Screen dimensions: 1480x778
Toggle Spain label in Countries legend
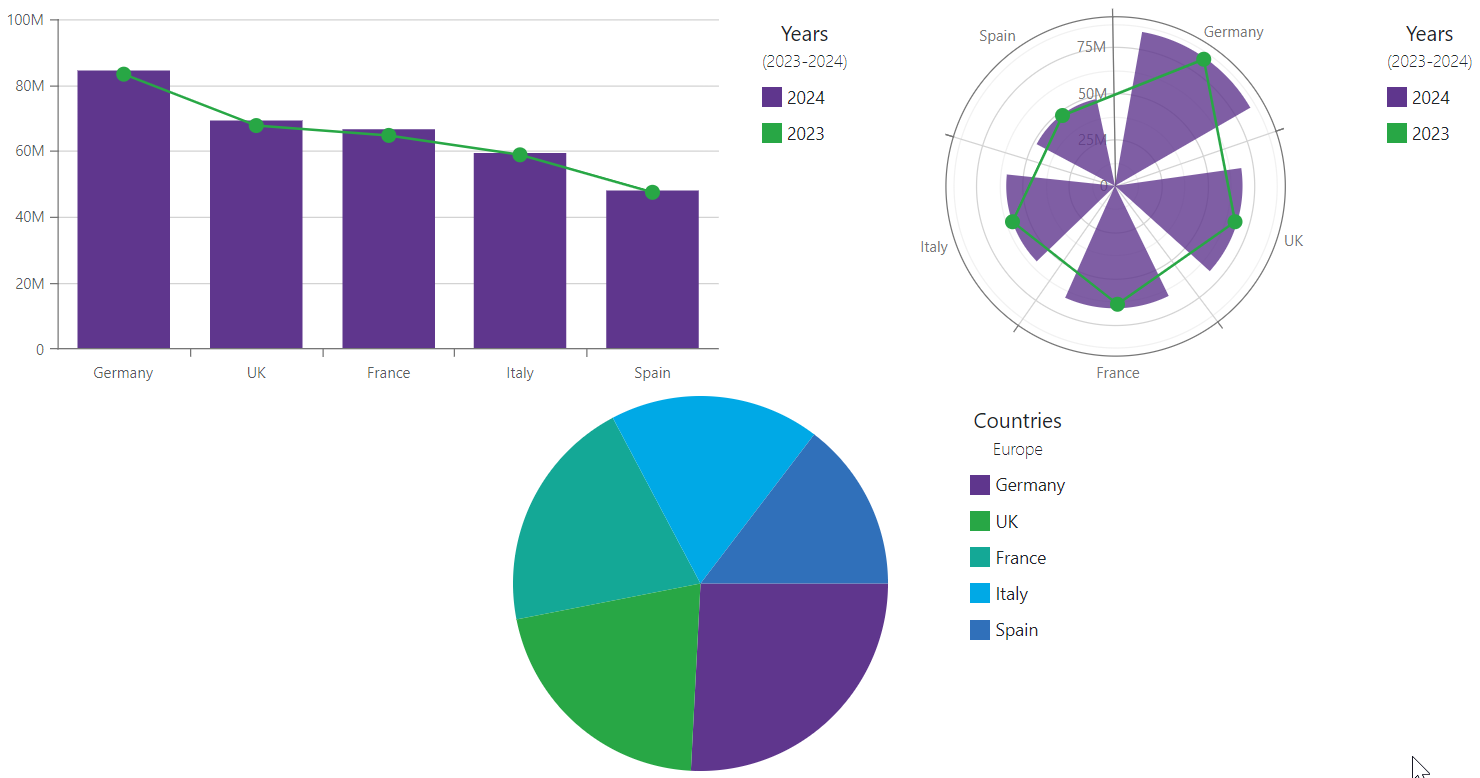(1017, 630)
